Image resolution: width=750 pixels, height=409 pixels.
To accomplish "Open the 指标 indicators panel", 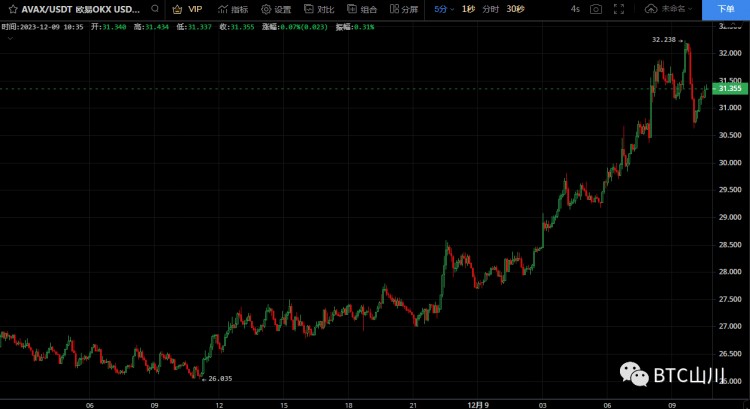I will tap(233, 9).
